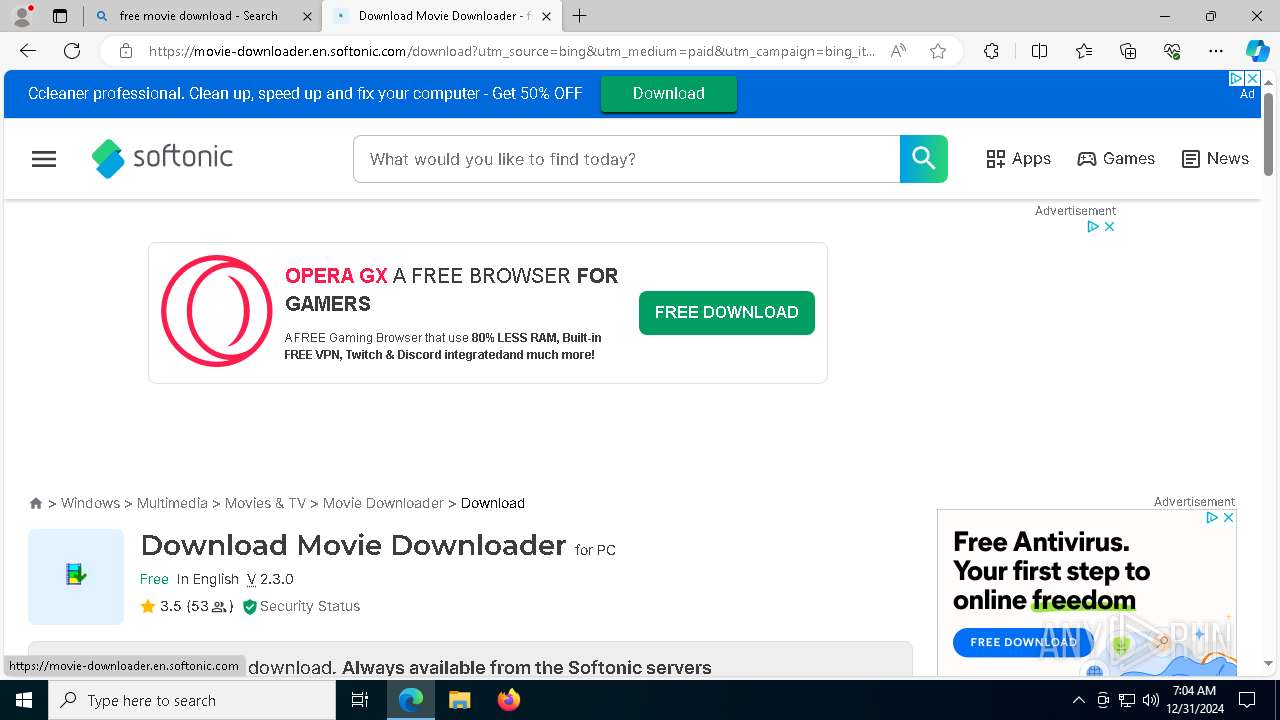
Task: Click FREE DOWNLOAD in the antivirus ad
Action: coord(1023,642)
